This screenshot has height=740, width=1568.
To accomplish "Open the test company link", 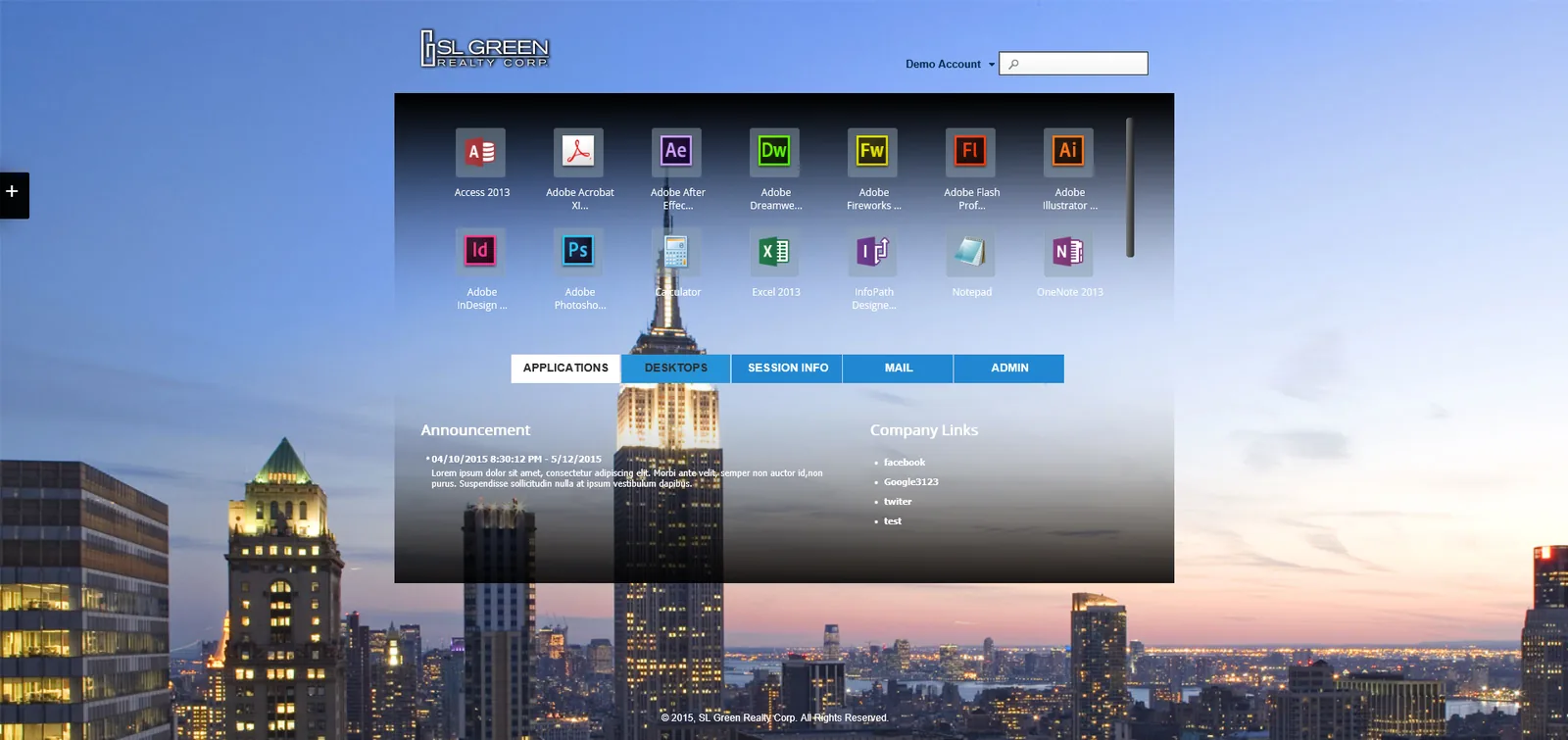I will pyautogui.click(x=892, y=521).
